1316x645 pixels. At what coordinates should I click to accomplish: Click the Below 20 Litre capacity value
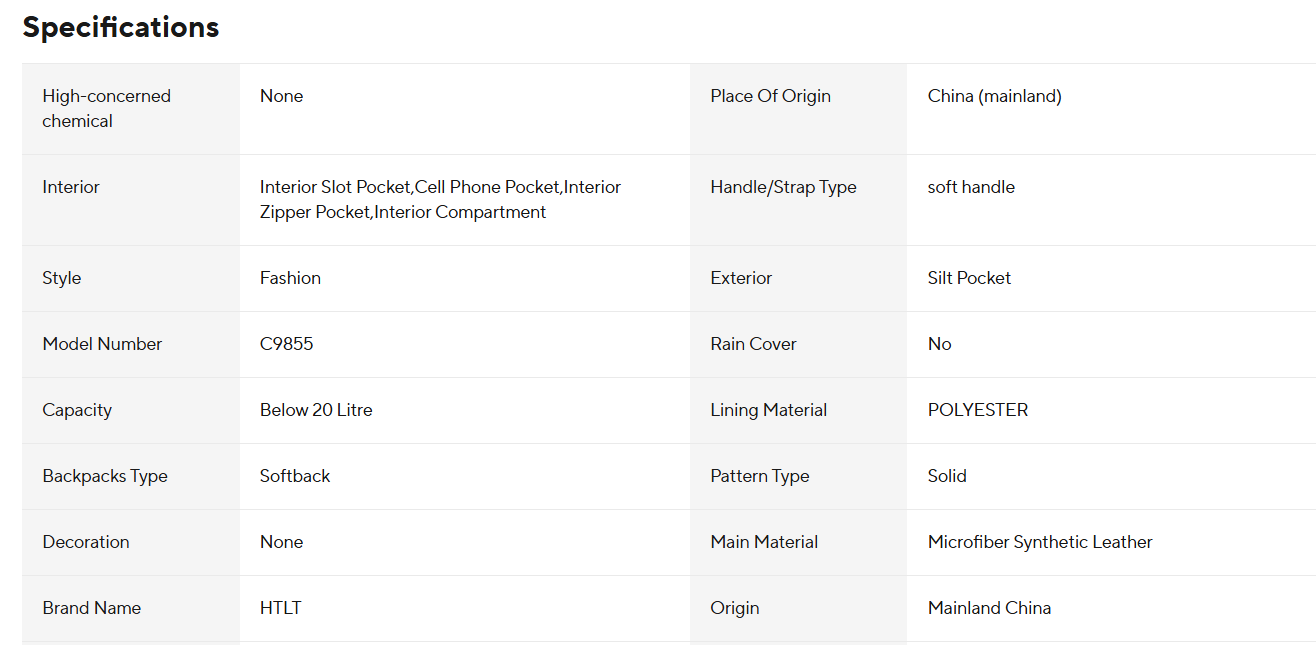(x=316, y=410)
